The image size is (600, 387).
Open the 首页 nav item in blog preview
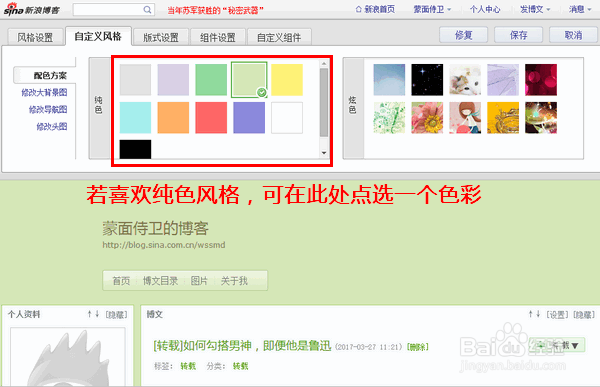[x=121, y=281]
